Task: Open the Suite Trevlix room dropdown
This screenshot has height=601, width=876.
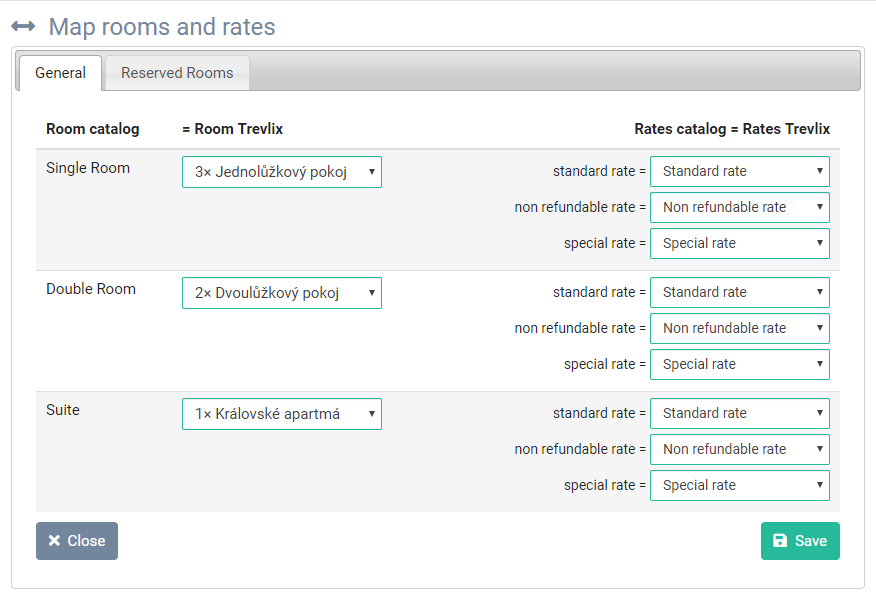Action: [x=282, y=414]
